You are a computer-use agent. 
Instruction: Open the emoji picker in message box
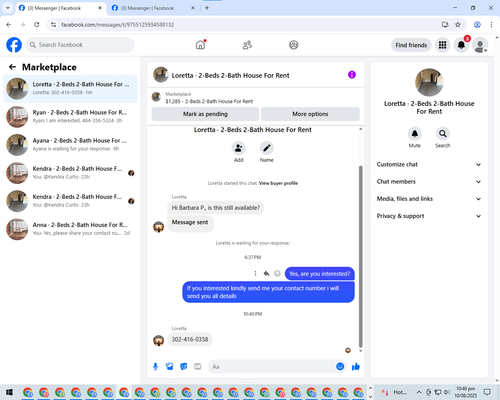[x=340, y=367]
